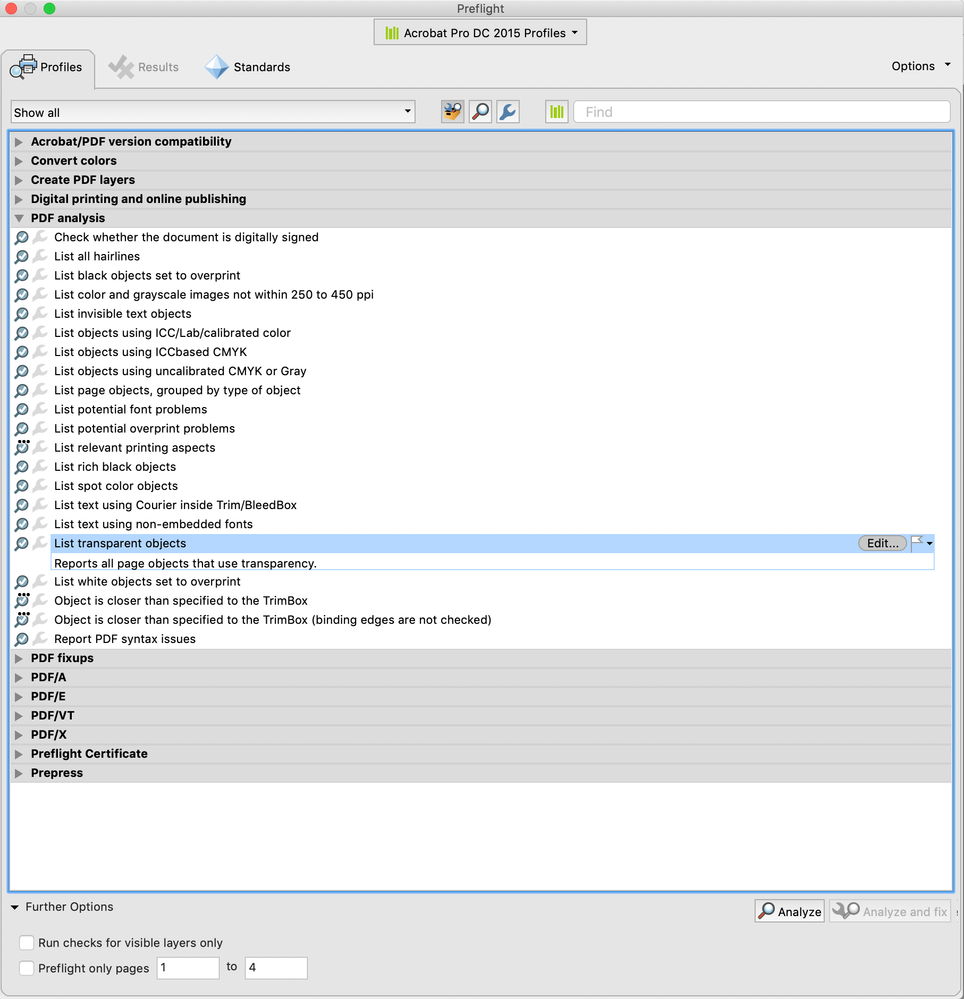Enable Run checks for visible layers only
This screenshot has height=999, width=964.
pos(26,942)
